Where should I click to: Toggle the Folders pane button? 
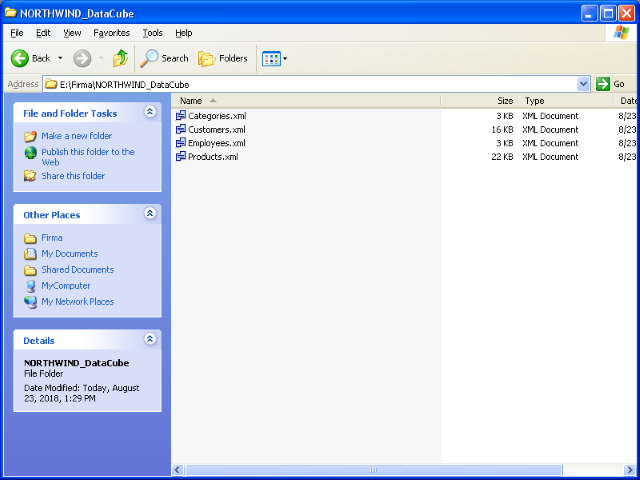[223, 58]
